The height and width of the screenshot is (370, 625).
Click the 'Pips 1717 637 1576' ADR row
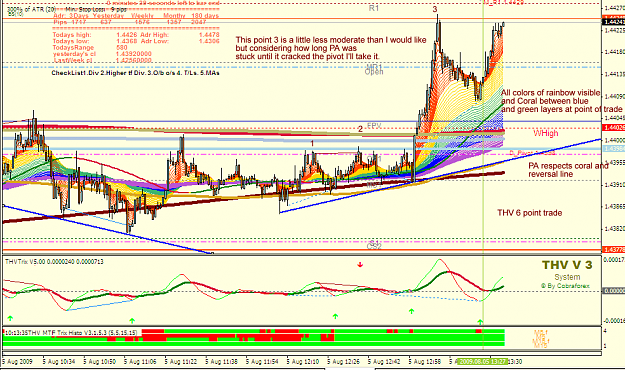(130, 22)
